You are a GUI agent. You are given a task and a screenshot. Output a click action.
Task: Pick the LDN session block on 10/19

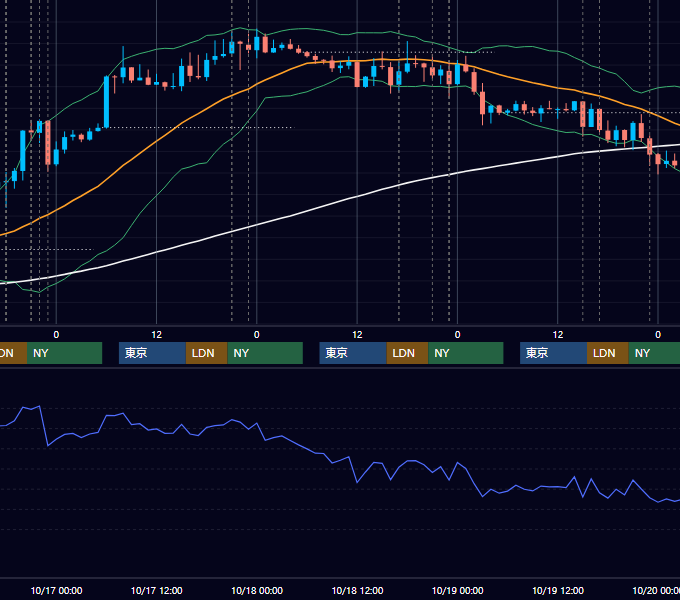coord(608,353)
